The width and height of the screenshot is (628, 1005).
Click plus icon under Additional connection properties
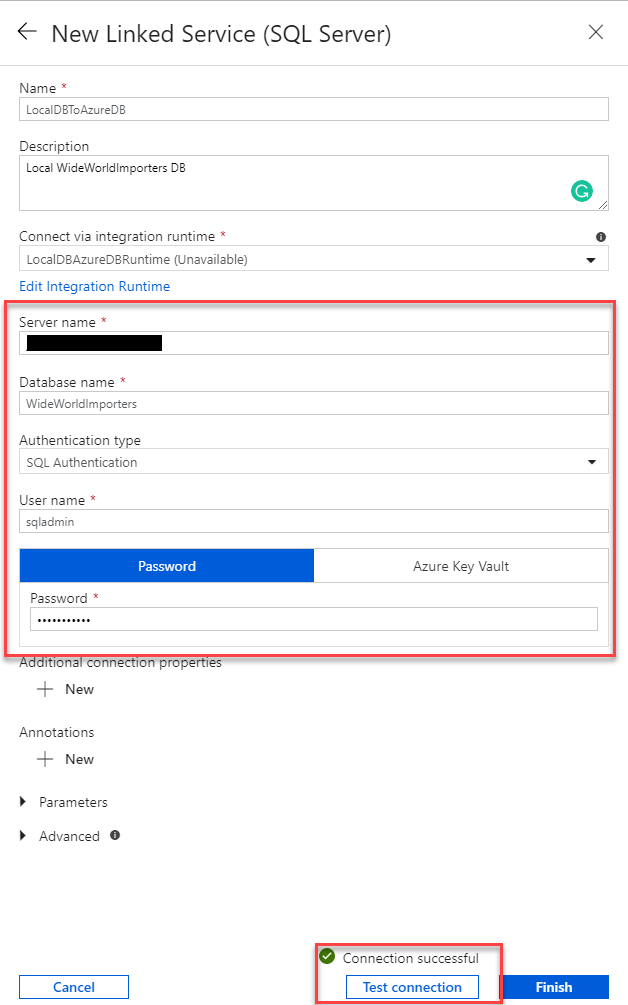tap(45, 689)
